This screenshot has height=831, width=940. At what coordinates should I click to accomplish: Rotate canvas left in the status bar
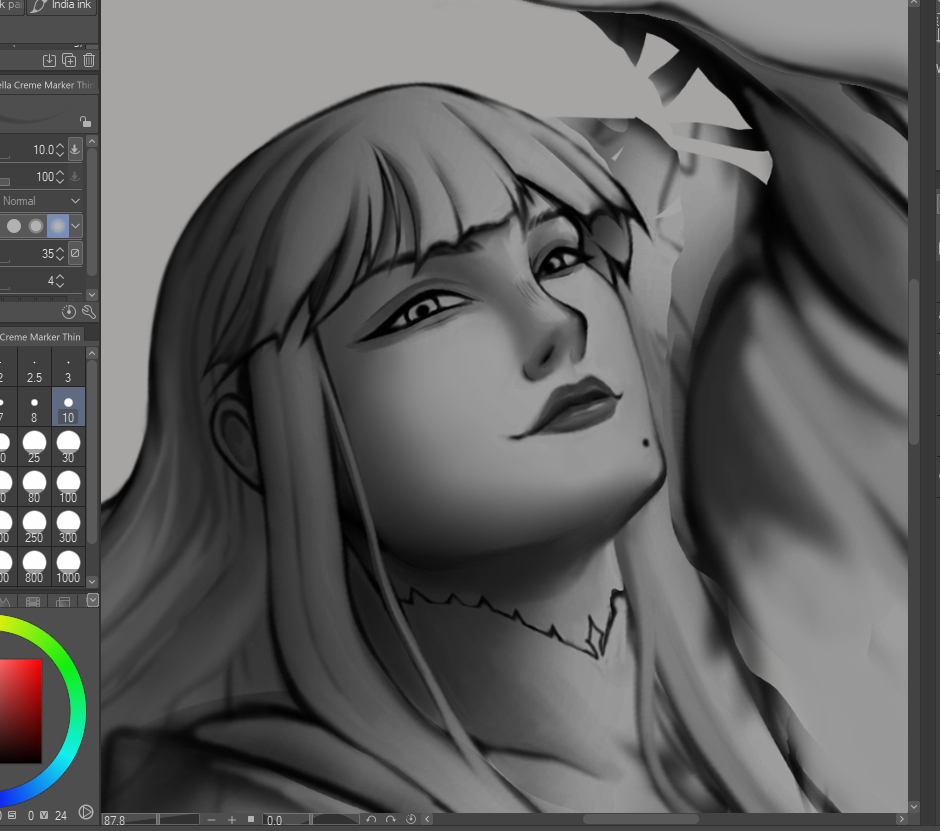click(371, 820)
